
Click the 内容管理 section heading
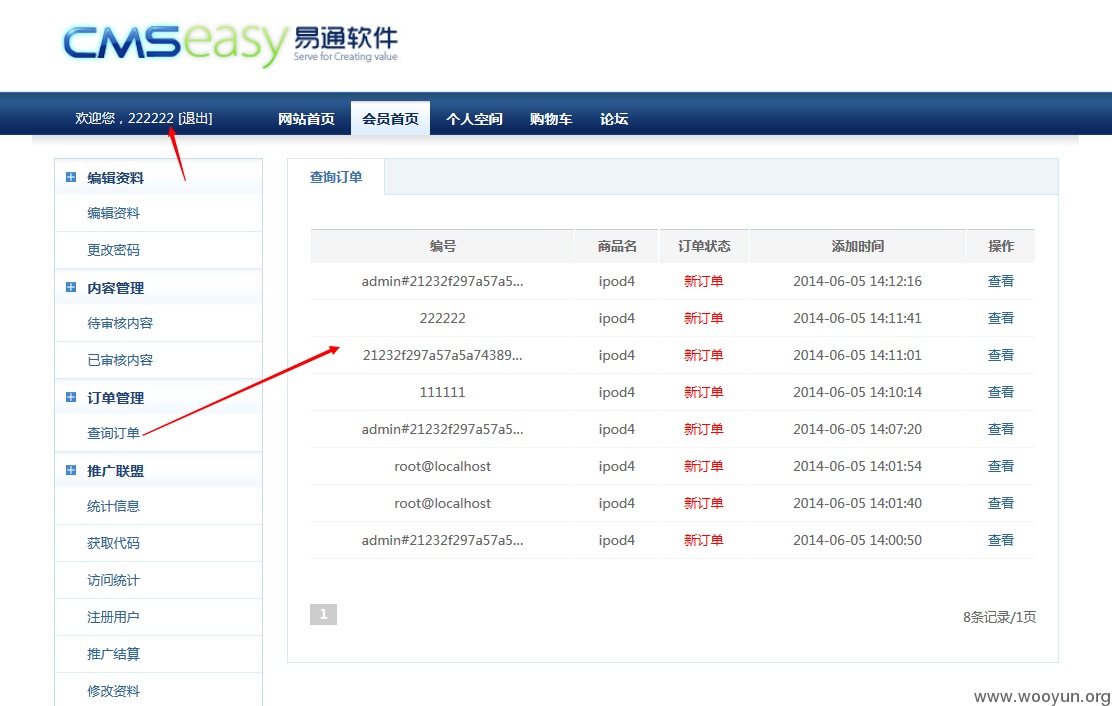point(116,288)
